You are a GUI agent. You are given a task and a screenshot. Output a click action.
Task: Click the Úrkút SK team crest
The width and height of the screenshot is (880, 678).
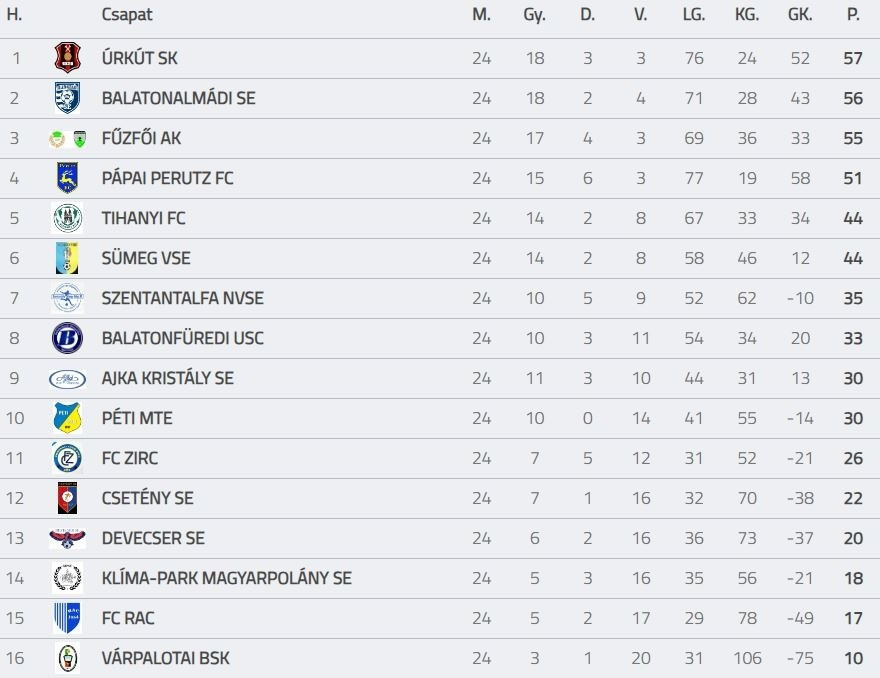(x=67, y=58)
